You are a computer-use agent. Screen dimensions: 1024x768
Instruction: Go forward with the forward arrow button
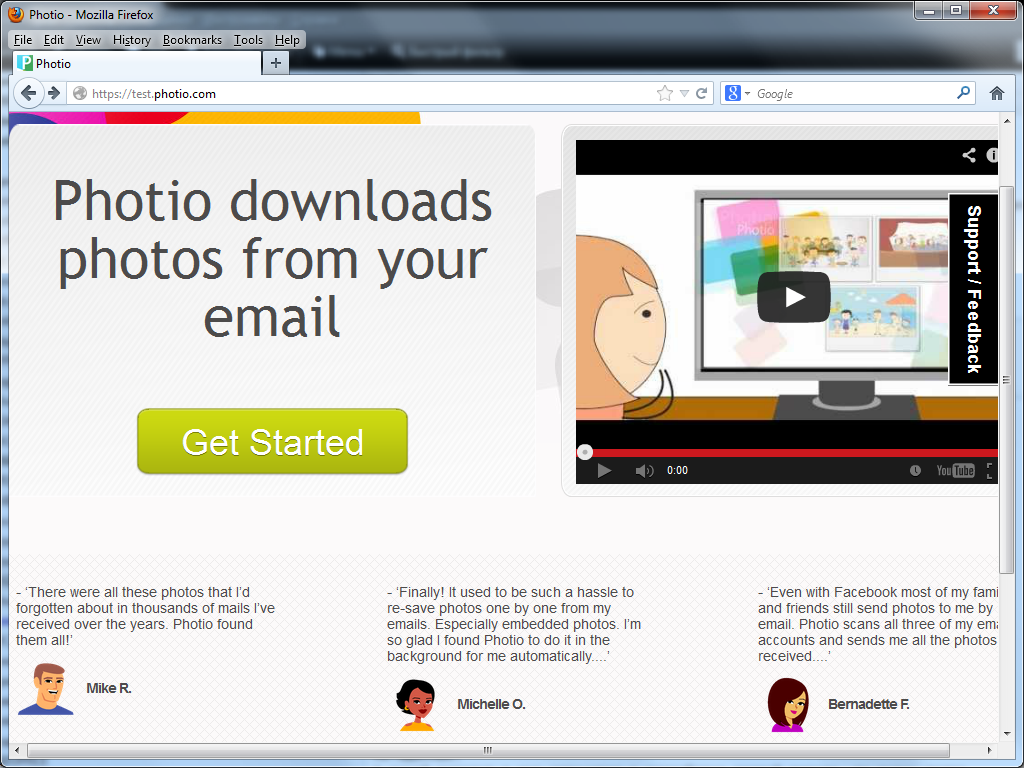[x=55, y=93]
